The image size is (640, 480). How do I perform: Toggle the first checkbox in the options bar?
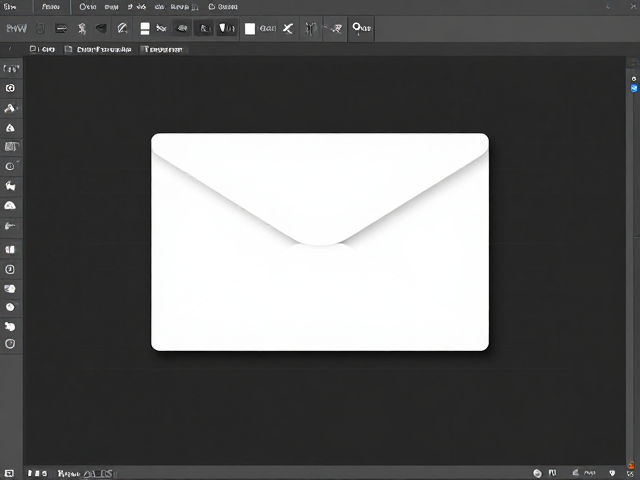pos(33,49)
